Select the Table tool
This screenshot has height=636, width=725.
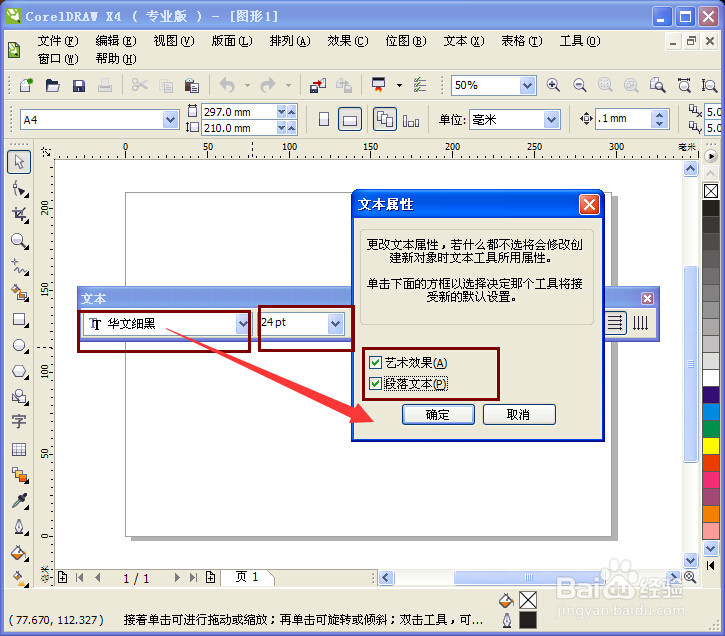pos(19,449)
